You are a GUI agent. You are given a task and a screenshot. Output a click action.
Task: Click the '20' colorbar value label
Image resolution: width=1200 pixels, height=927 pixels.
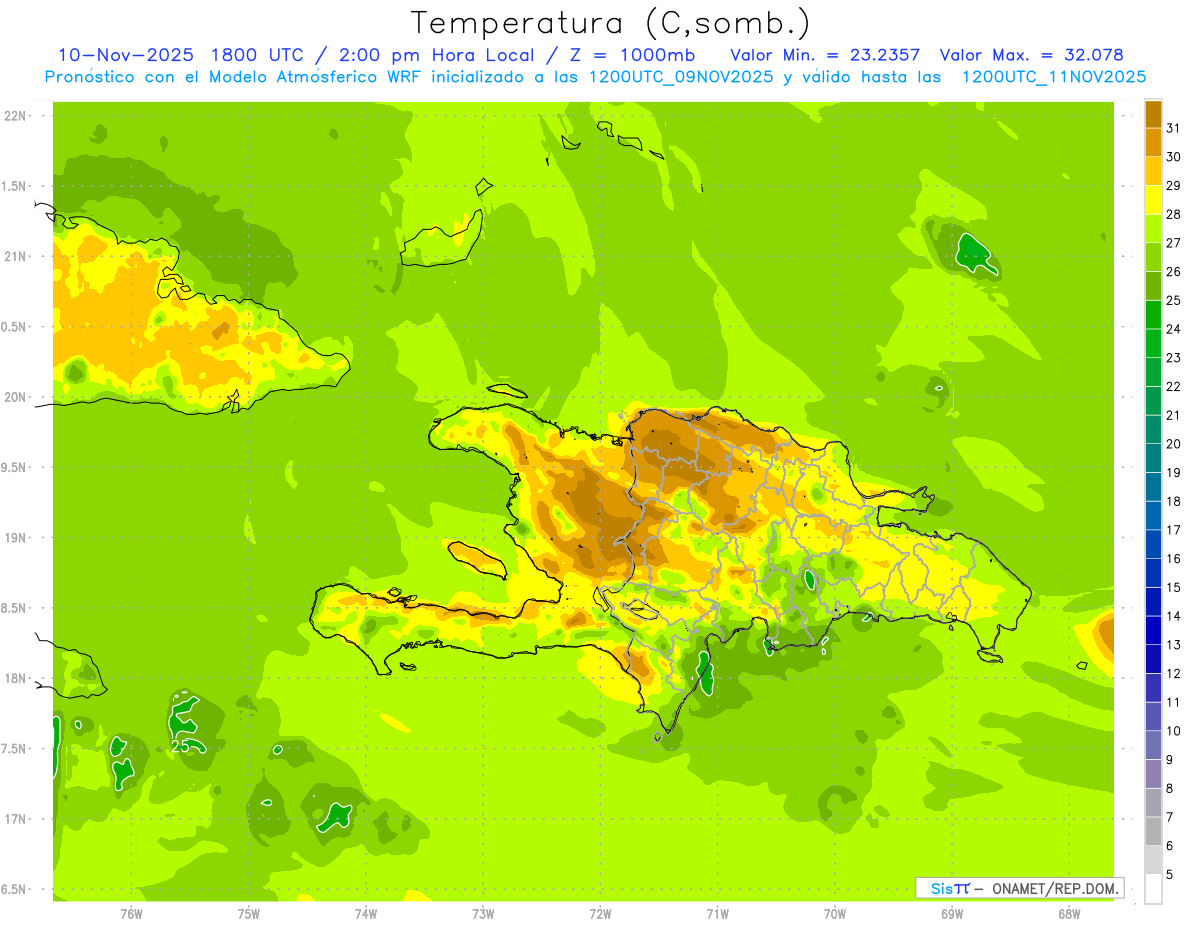coord(1173,444)
